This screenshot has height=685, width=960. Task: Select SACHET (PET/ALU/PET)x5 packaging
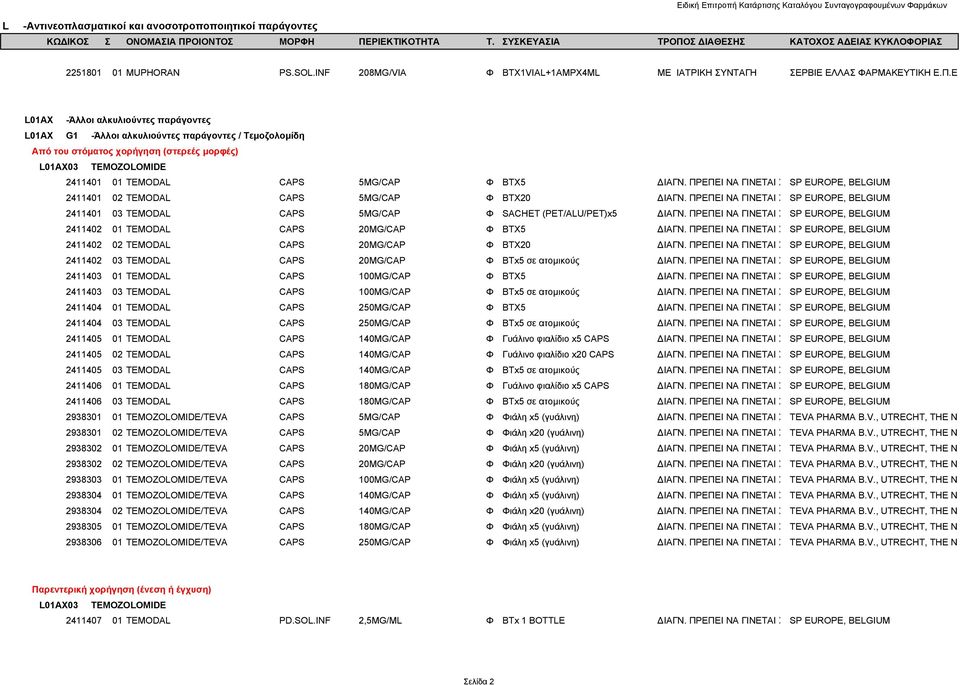(560, 214)
